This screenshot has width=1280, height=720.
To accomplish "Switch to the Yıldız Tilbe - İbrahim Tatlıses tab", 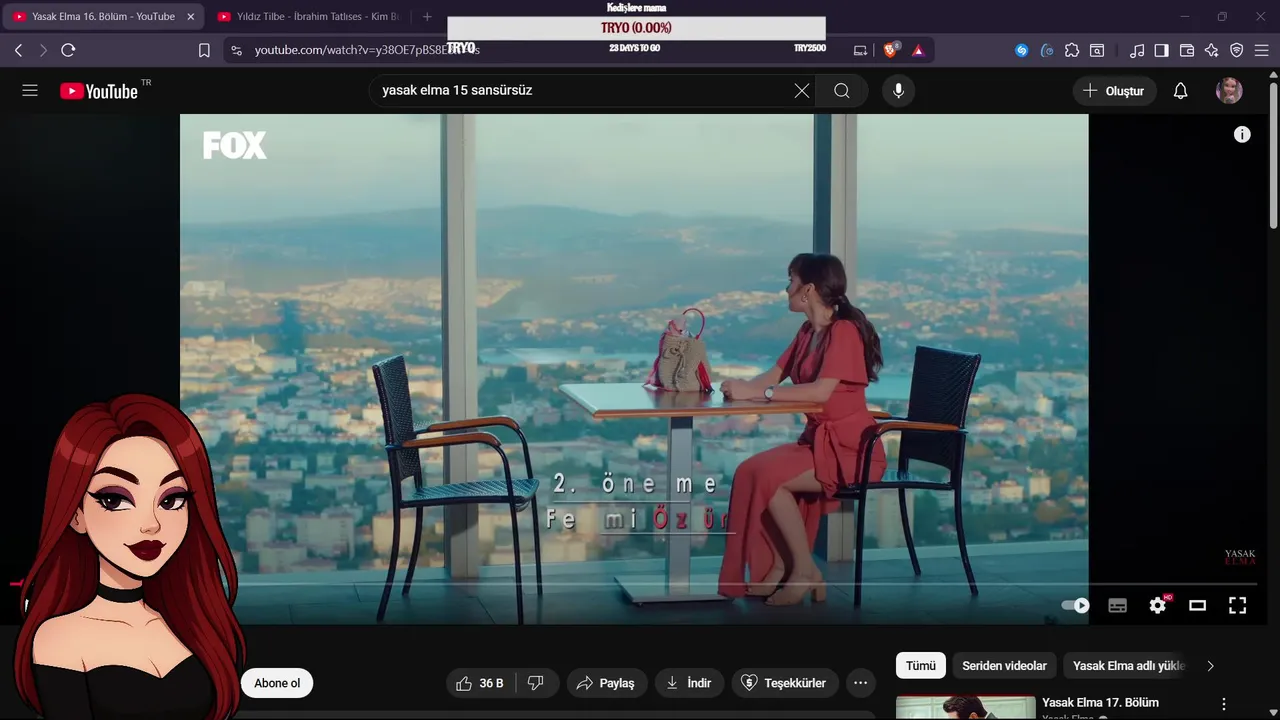I will coord(306,16).
